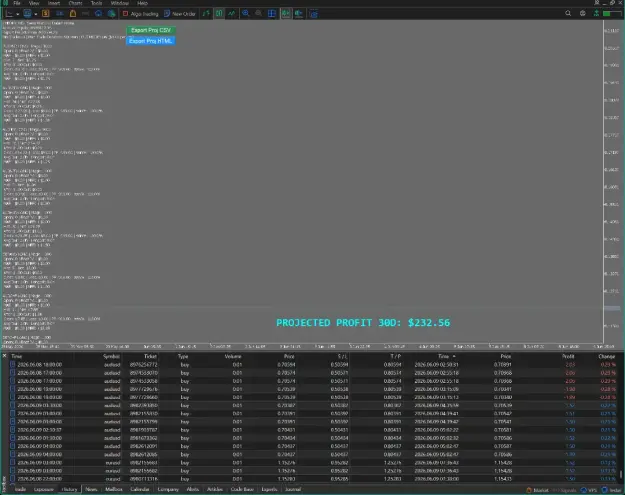The image size is (625, 495).
Task: Sort history by the Profit column header
Action: pyautogui.click(x=568, y=356)
